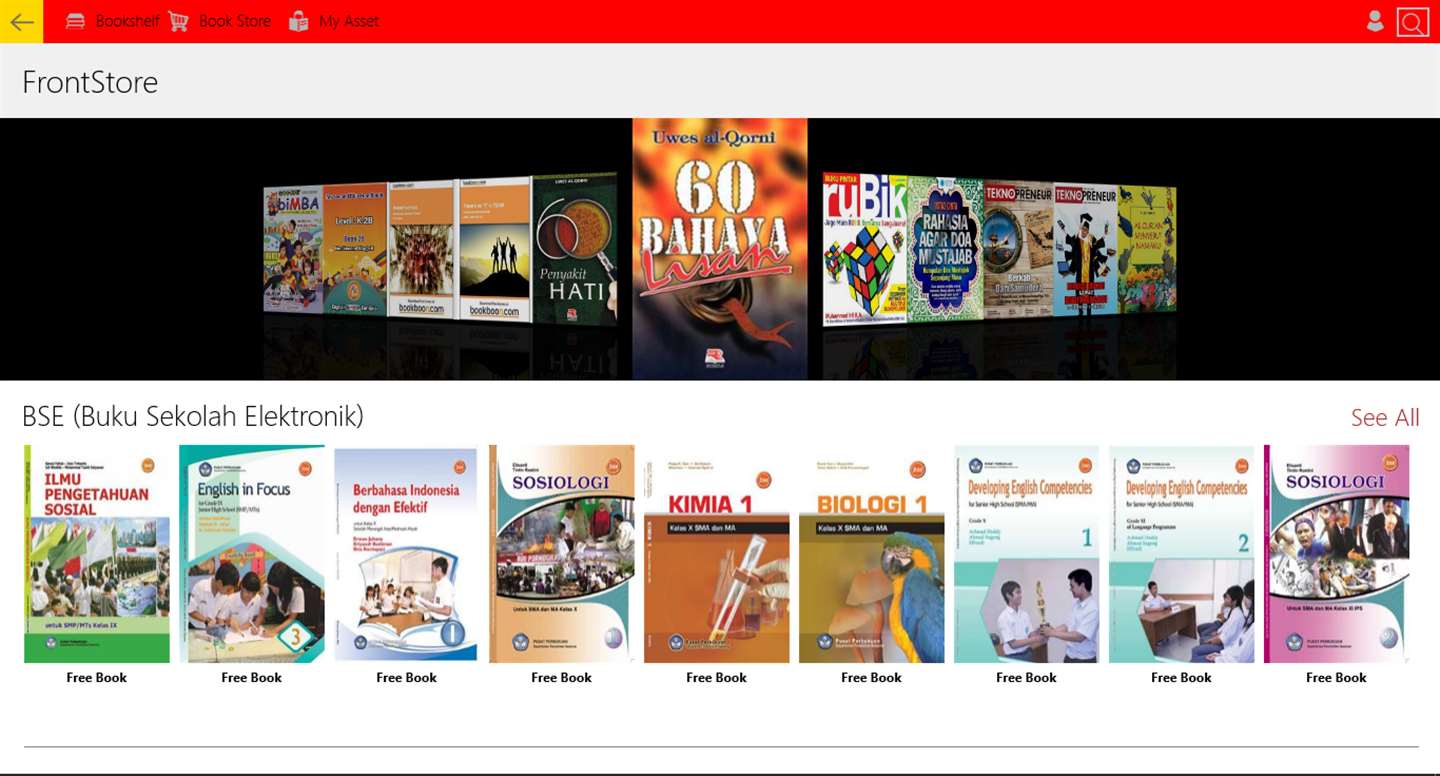The height and width of the screenshot is (776, 1440).
Task: Click Free Book under Ilmu Pengetahuan Sosial
Action: [x=97, y=677]
